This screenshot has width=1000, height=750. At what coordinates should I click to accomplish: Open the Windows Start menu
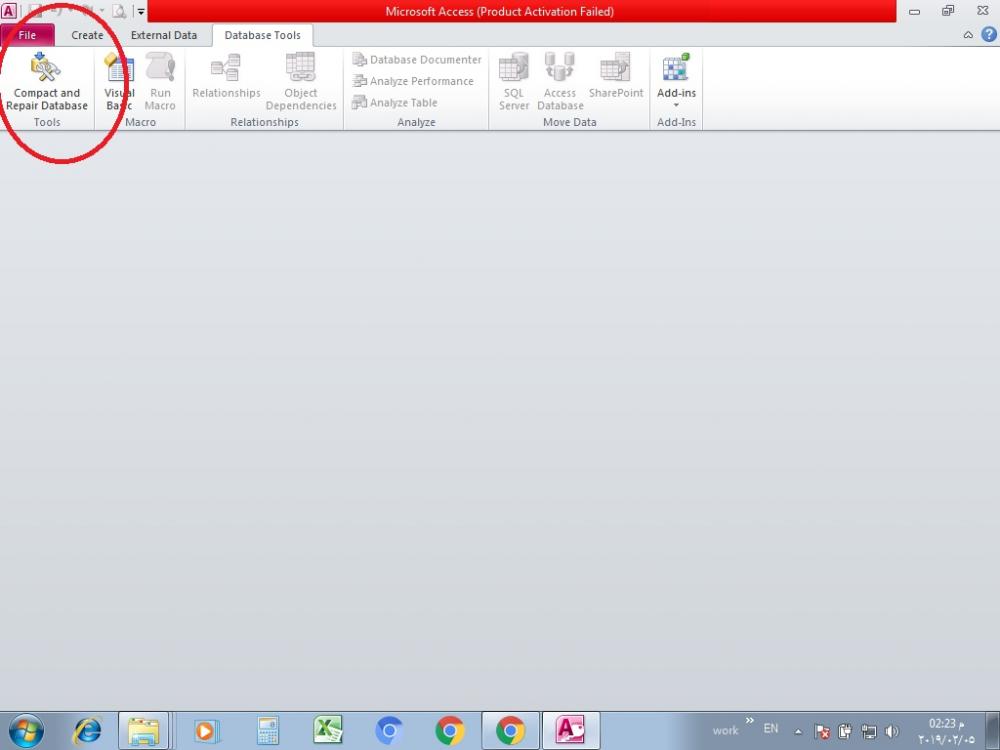point(26,731)
